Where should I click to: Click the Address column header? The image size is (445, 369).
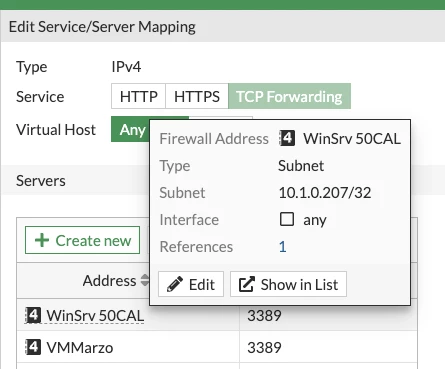click(109, 280)
